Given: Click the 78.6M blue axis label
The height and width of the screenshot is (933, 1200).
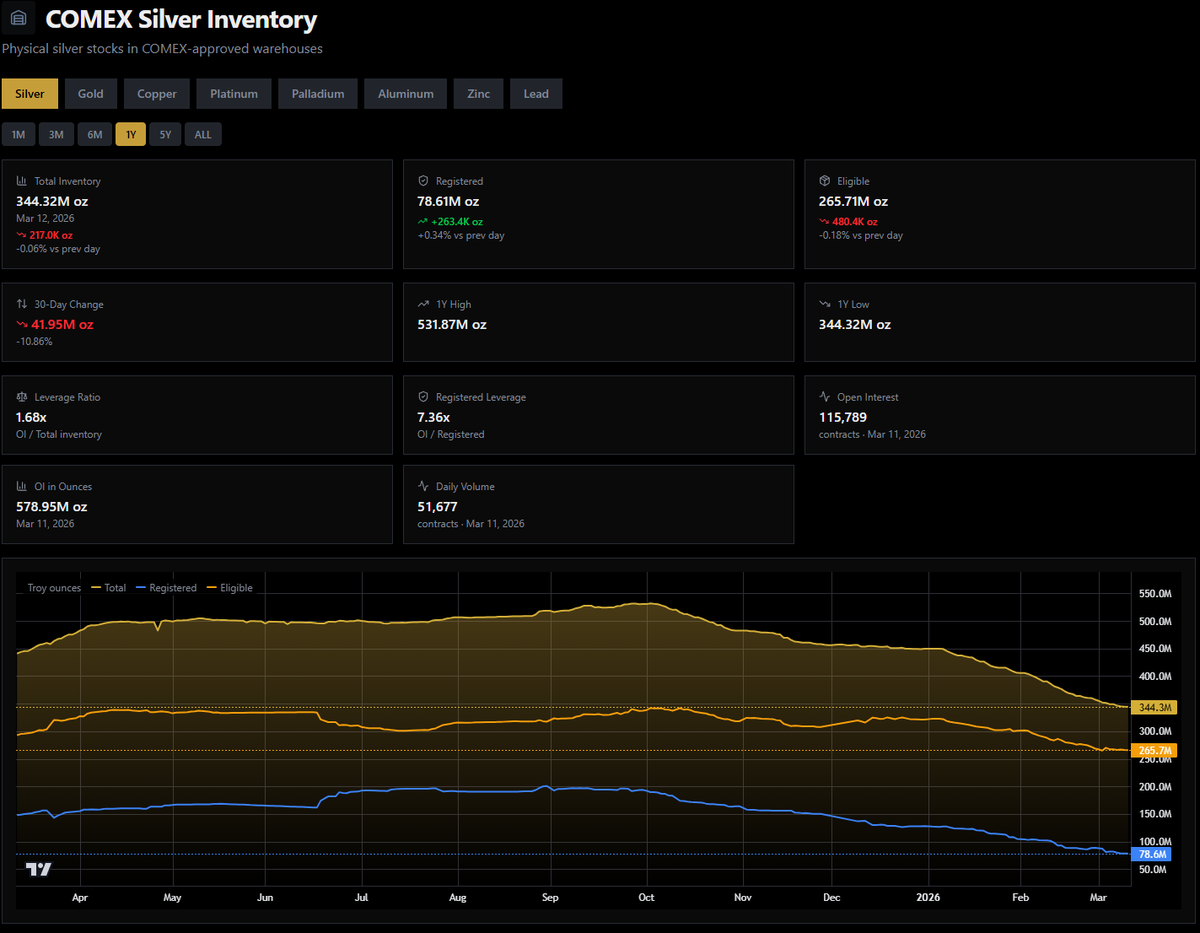Looking at the screenshot, I should tap(1150, 854).
